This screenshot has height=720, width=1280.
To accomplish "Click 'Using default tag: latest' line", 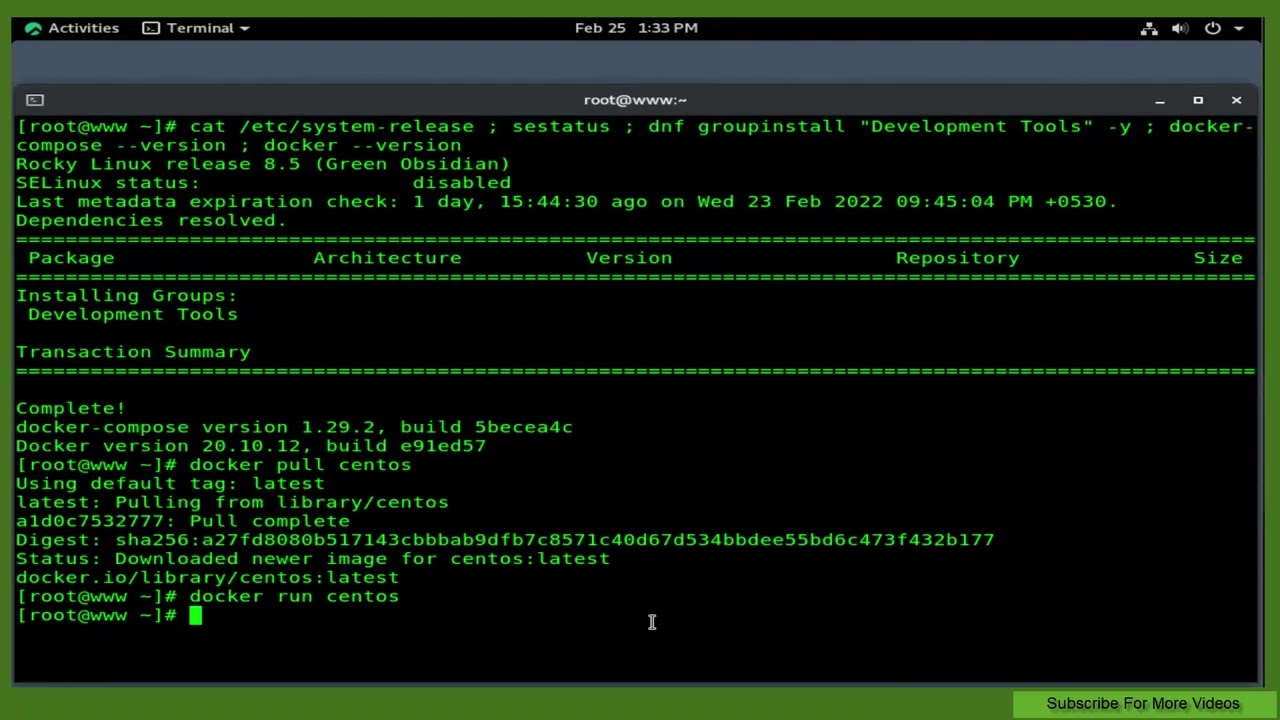I will pyautogui.click(x=170, y=484).
